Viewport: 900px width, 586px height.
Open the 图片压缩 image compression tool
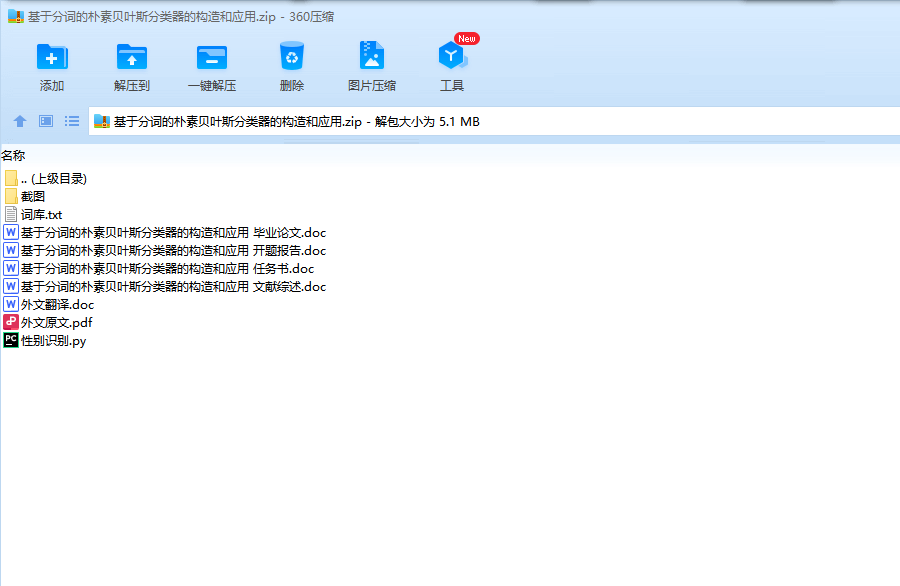click(371, 56)
